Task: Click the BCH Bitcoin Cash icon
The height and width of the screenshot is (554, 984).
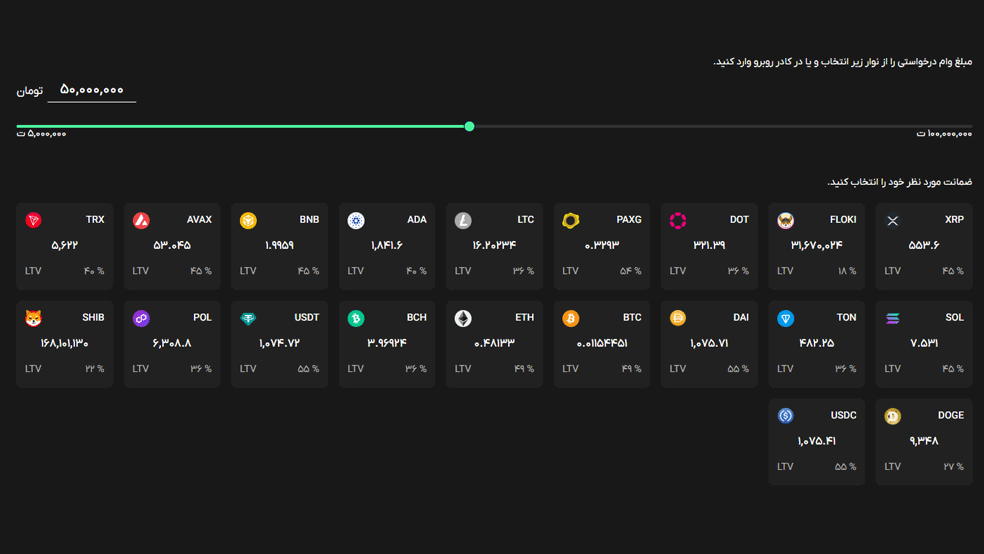Action: pos(356,318)
